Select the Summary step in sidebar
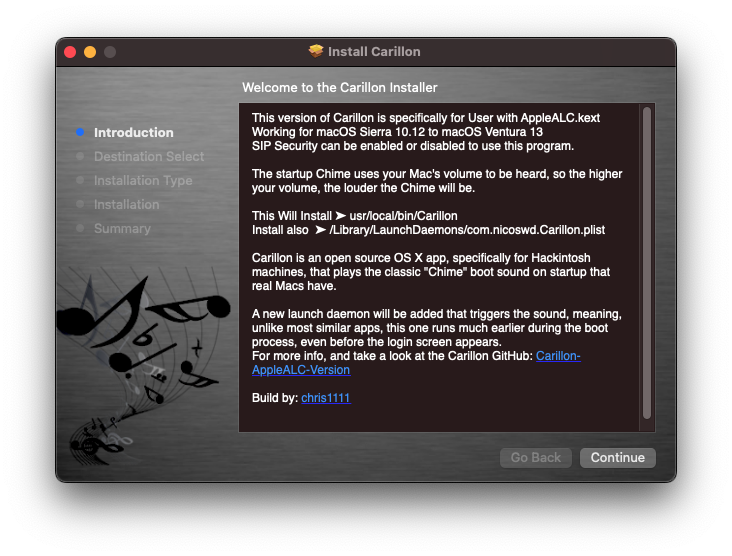This screenshot has height=556, width=732. click(122, 228)
